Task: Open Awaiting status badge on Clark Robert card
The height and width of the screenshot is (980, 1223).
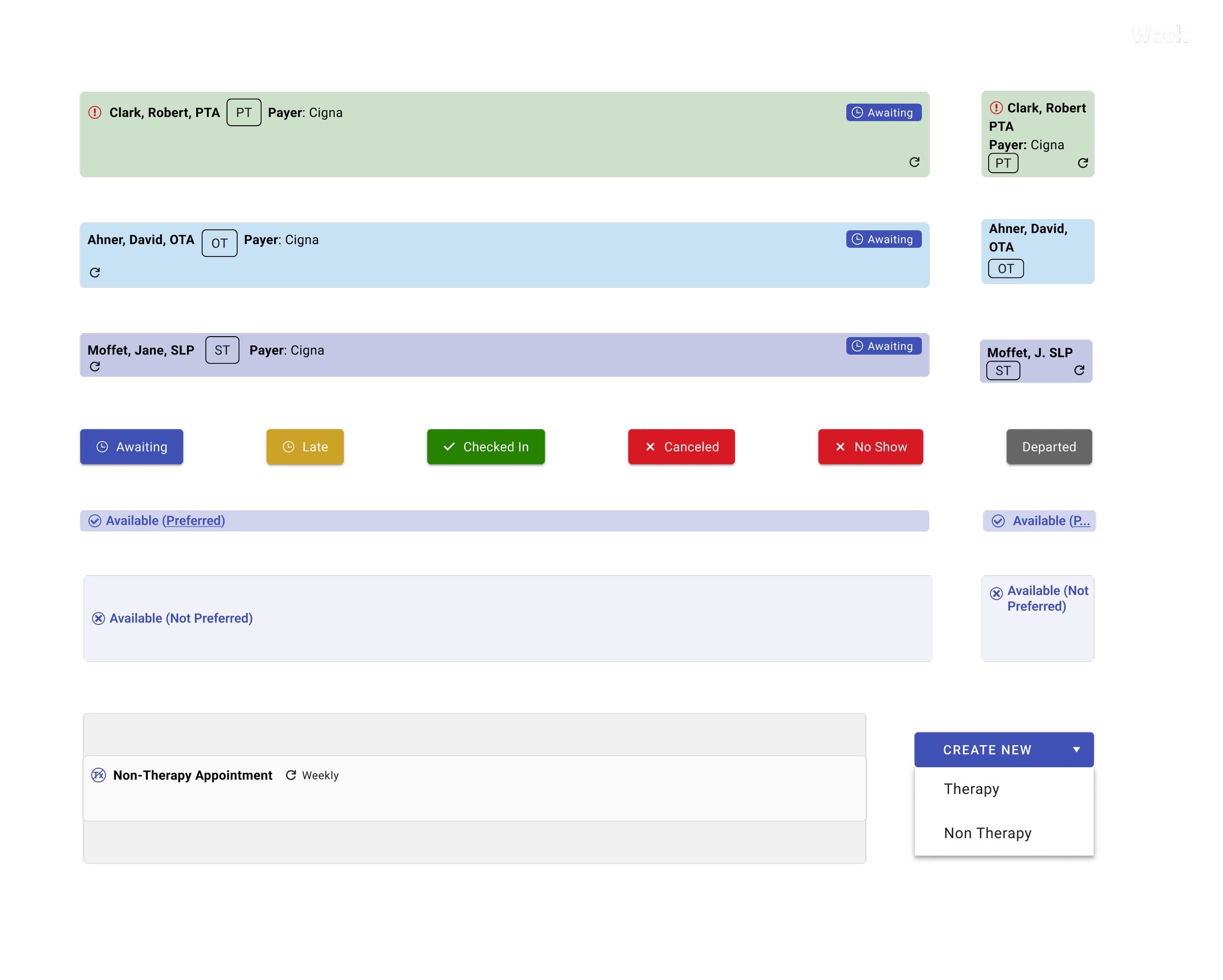Action: tap(883, 113)
